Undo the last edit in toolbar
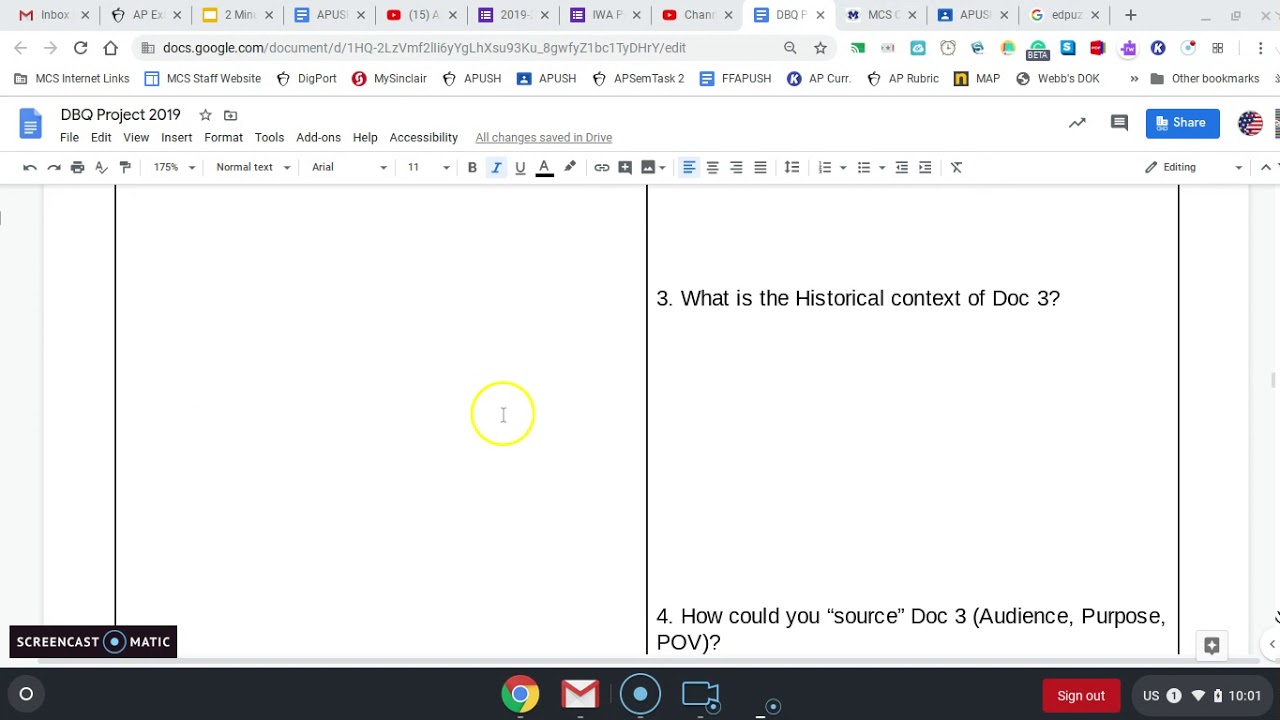1280x720 pixels. pyautogui.click(x=30, y=167)
